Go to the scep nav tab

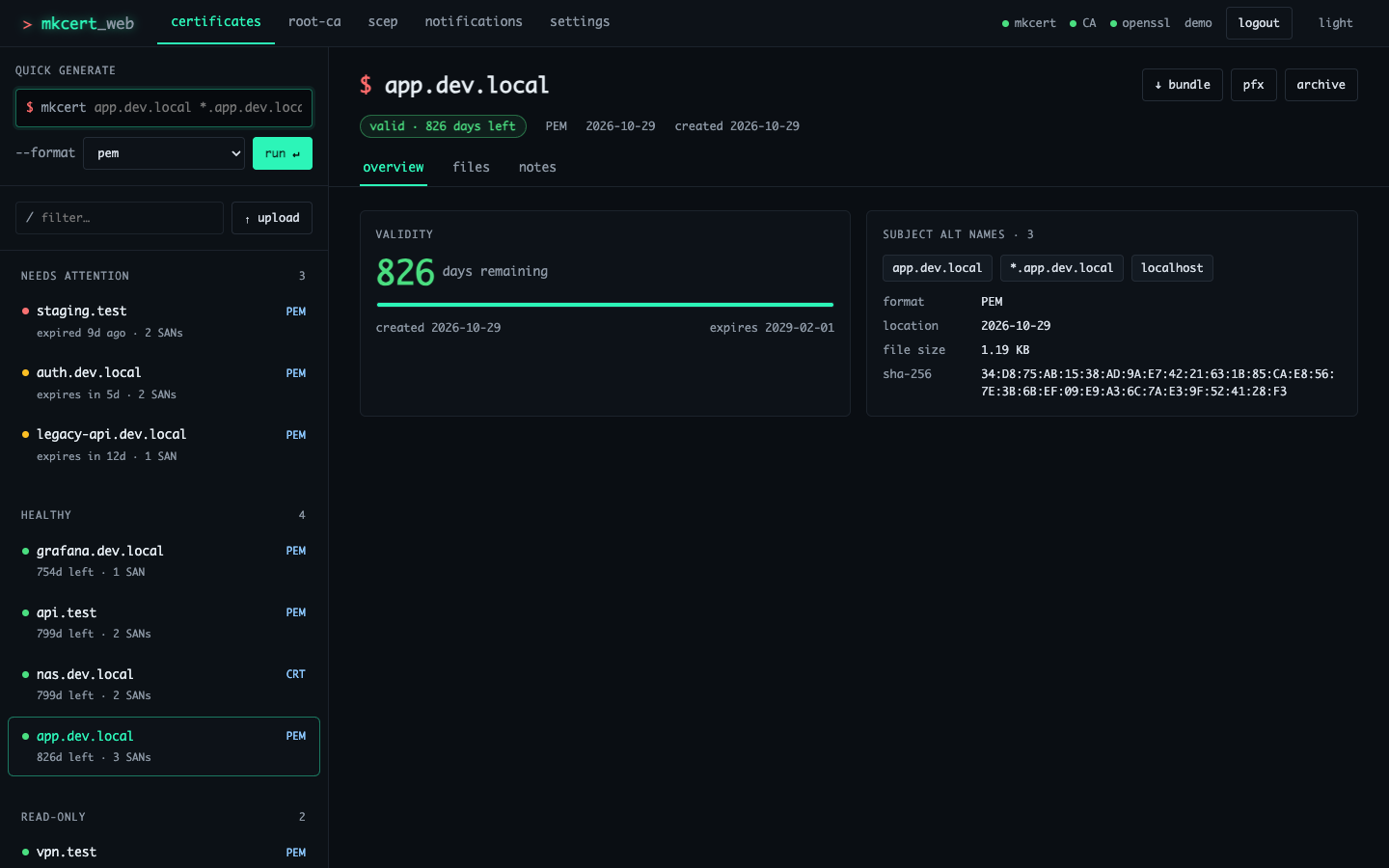coord(383,22)
